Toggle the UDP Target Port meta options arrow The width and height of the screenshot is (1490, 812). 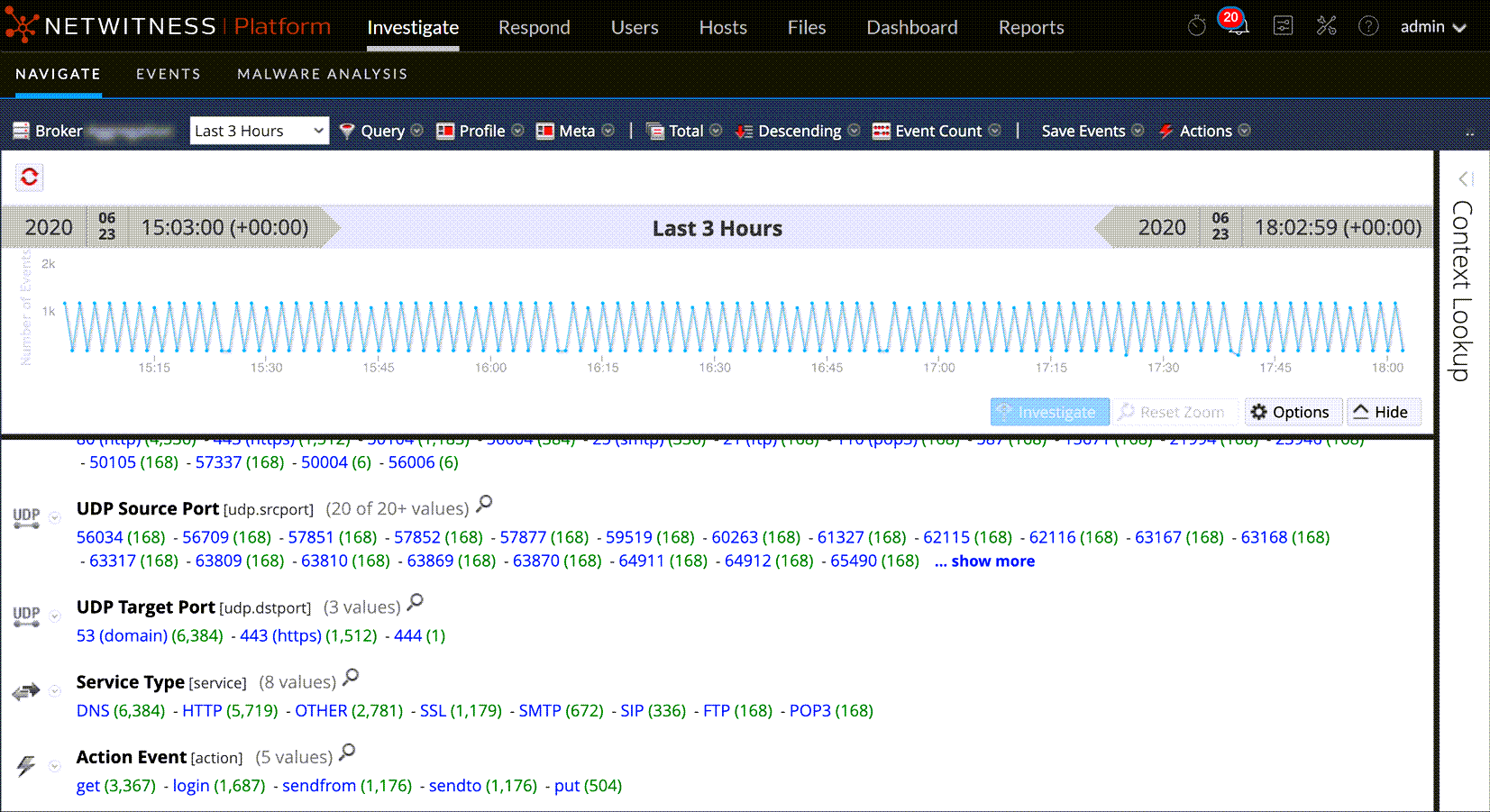(x=55, y=616)
